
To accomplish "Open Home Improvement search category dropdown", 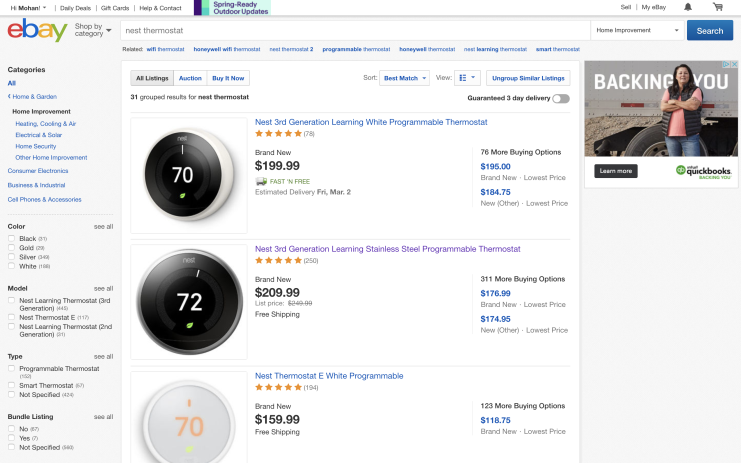I will [638, 30].
